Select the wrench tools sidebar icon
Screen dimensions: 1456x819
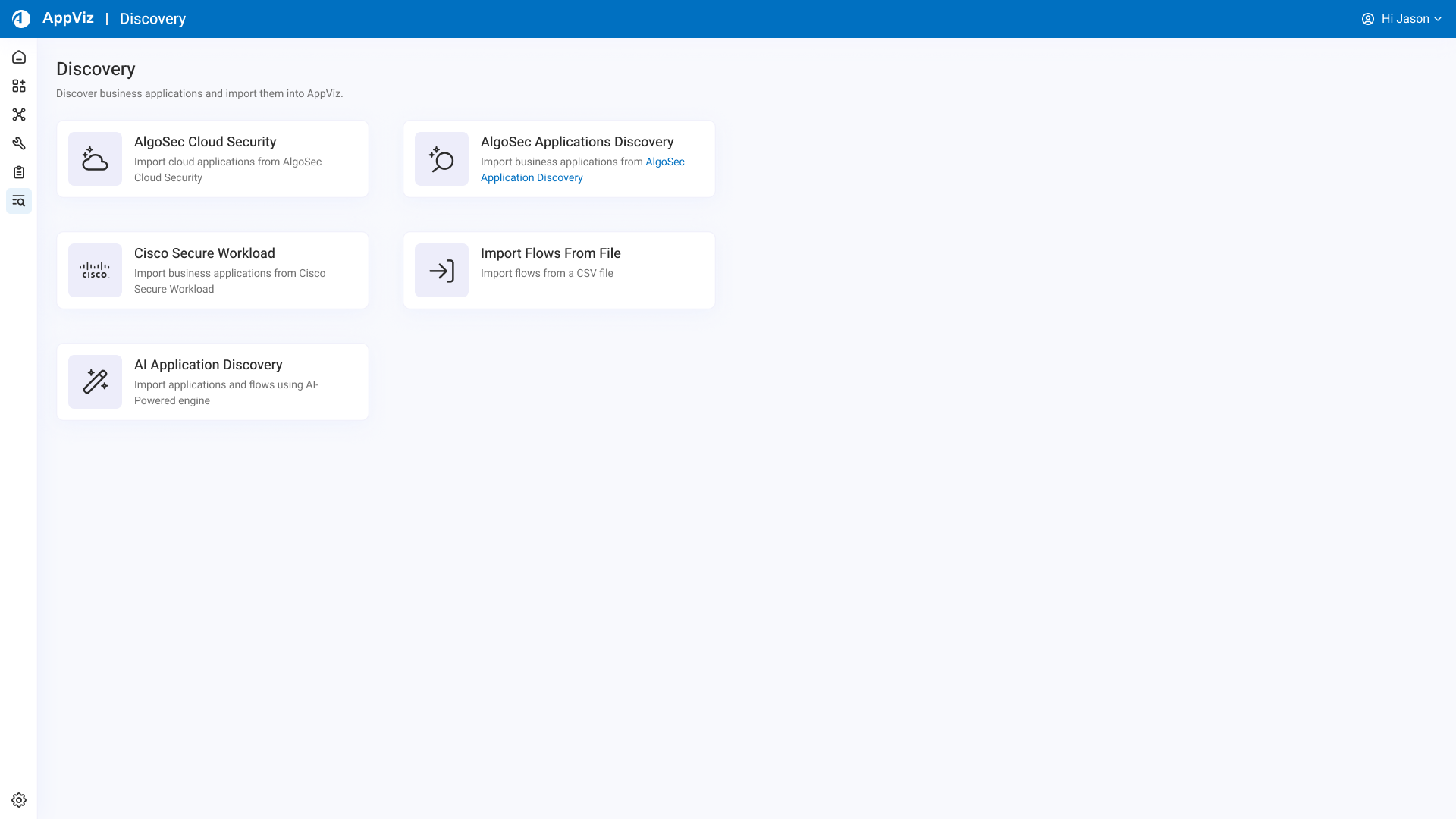point(19,144)
